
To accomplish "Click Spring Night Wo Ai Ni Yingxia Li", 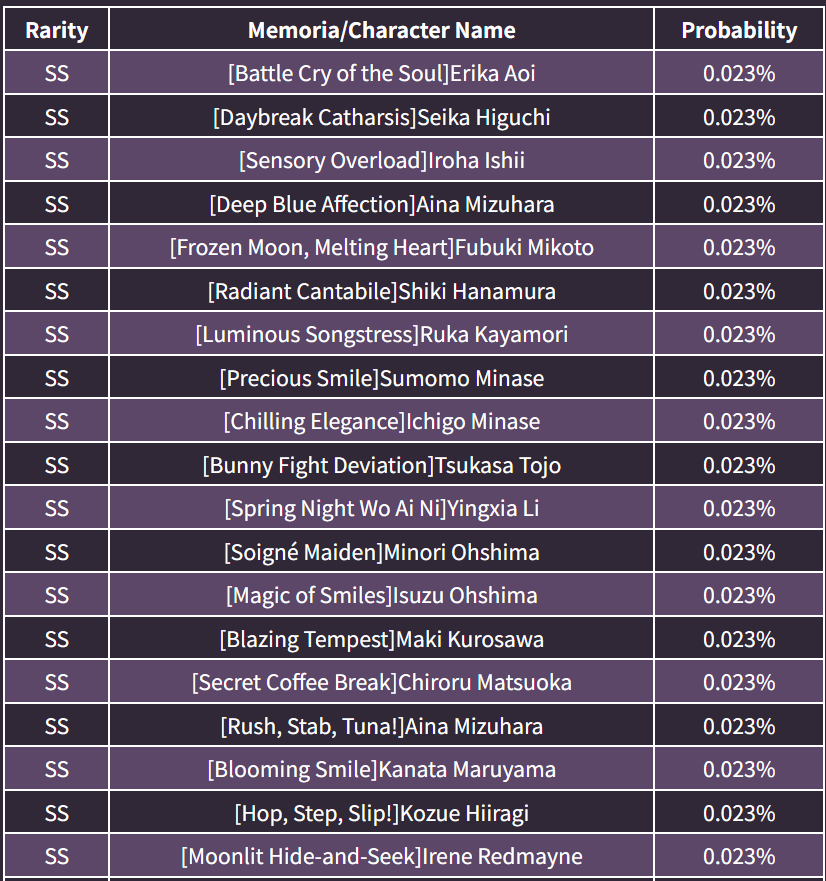I will 381,508.
